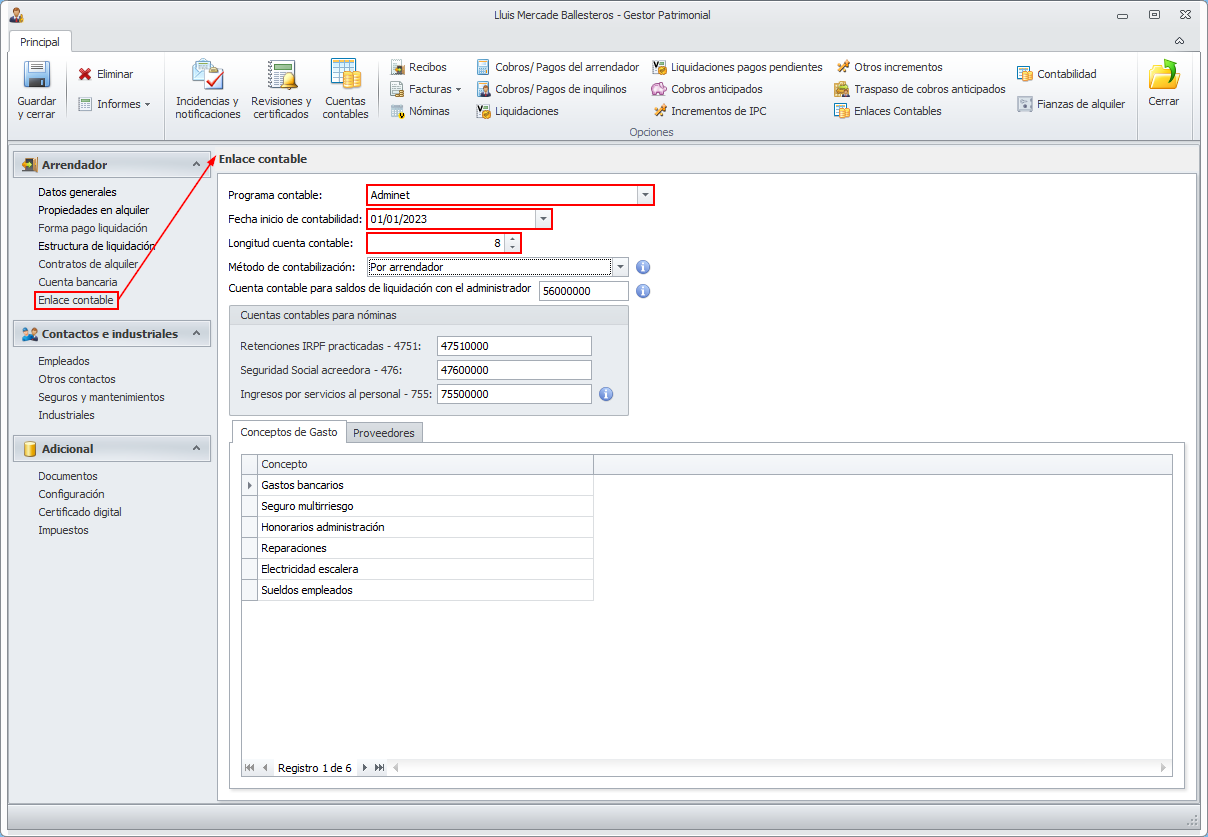Open Industriales in sidebar
The image size is (1208, 837).
point(67,415)
